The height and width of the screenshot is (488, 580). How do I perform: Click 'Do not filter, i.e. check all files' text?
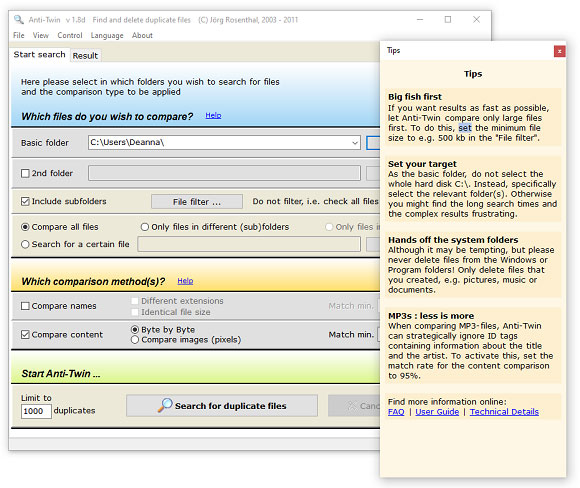click(315, 201)
